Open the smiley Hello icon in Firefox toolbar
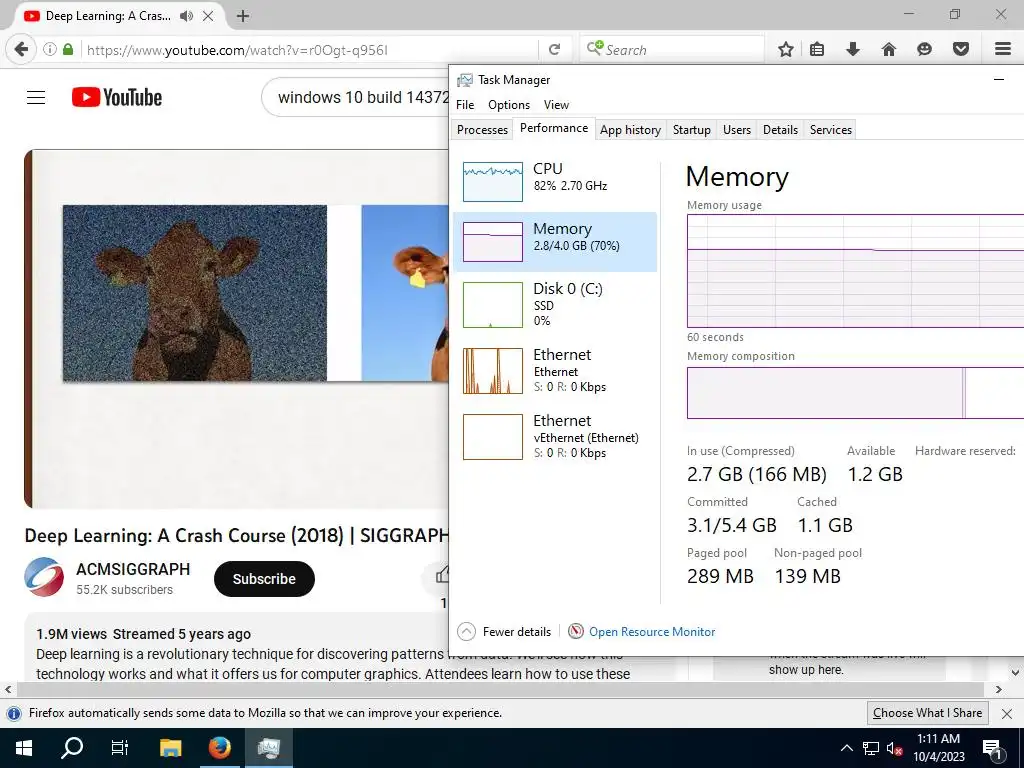The width and height of the screenshot is (1024, 768). (x=924, y=50)
